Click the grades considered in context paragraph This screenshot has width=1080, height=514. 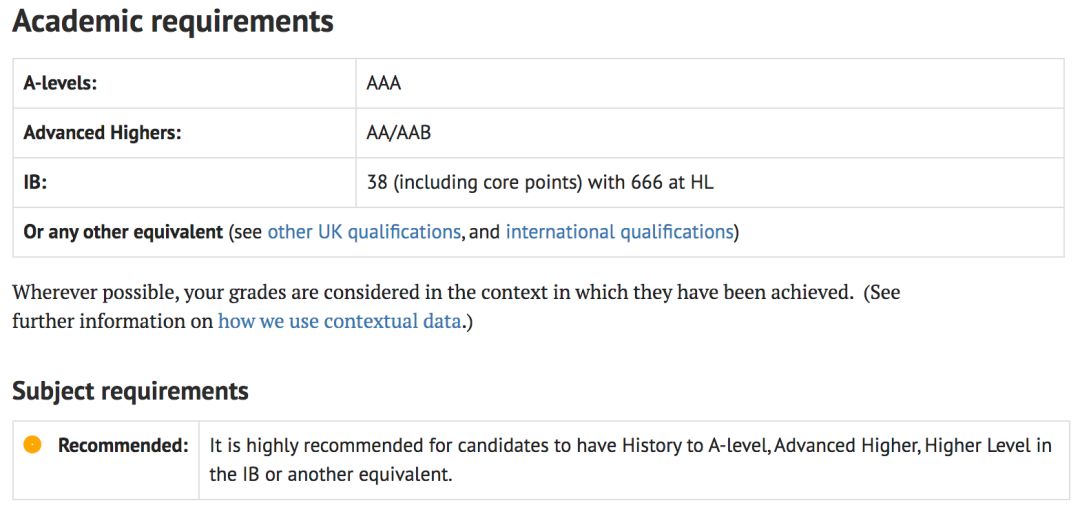456,307
